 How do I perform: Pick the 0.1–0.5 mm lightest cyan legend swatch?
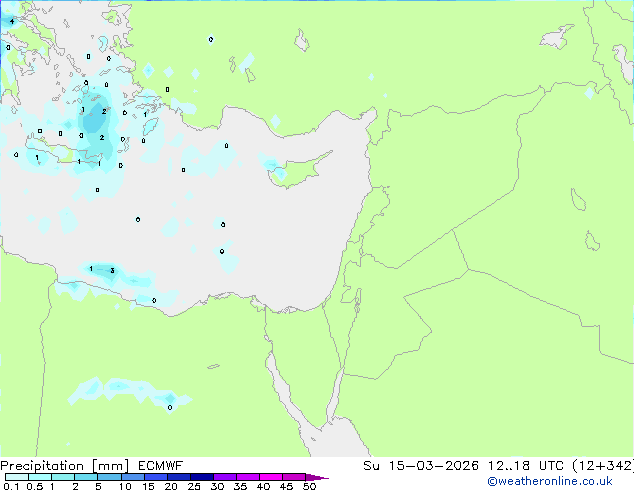(x=17, y=477)
